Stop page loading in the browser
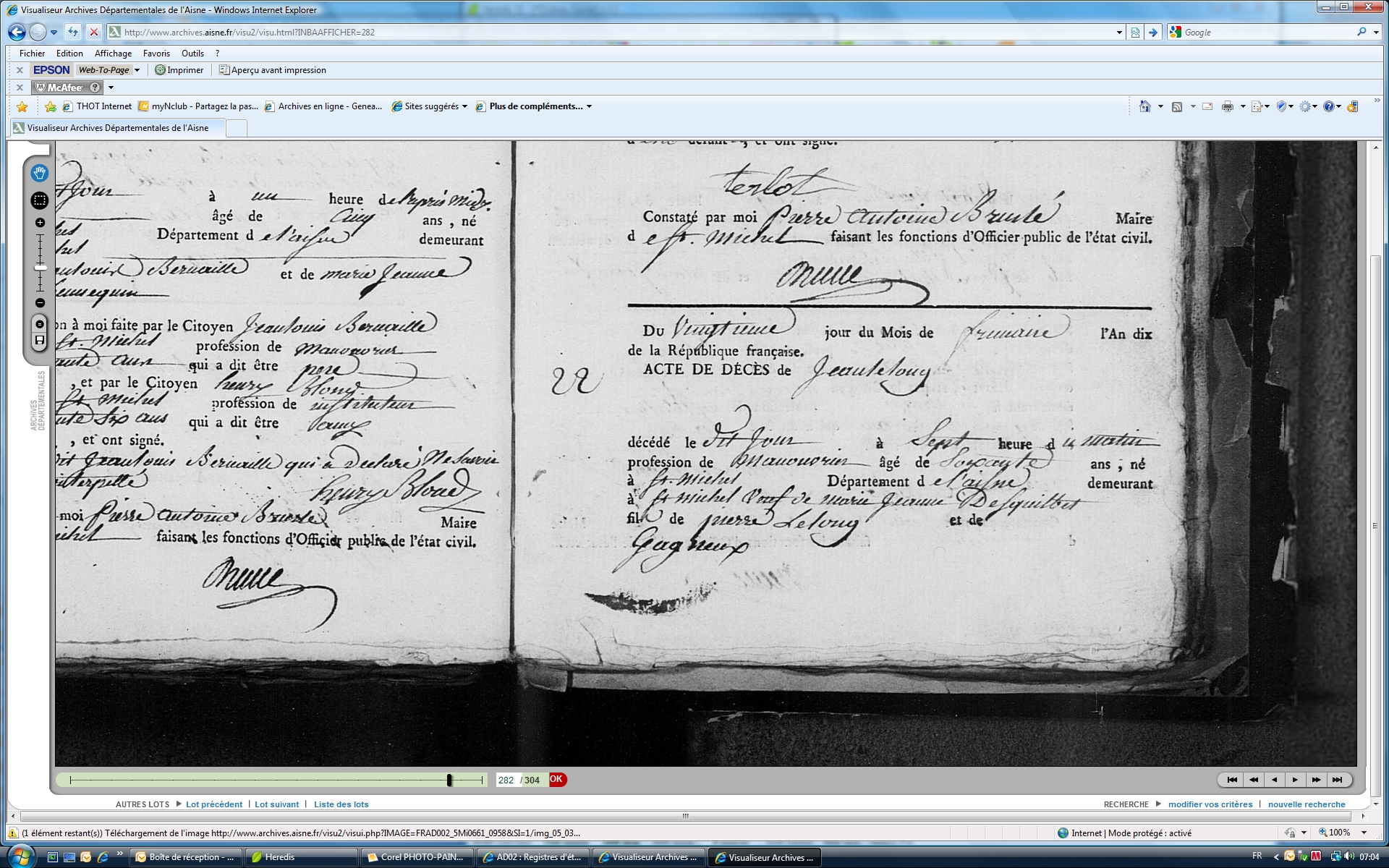Image resolution: width=1389 pixels, height=868 pixels. (93, 32)
